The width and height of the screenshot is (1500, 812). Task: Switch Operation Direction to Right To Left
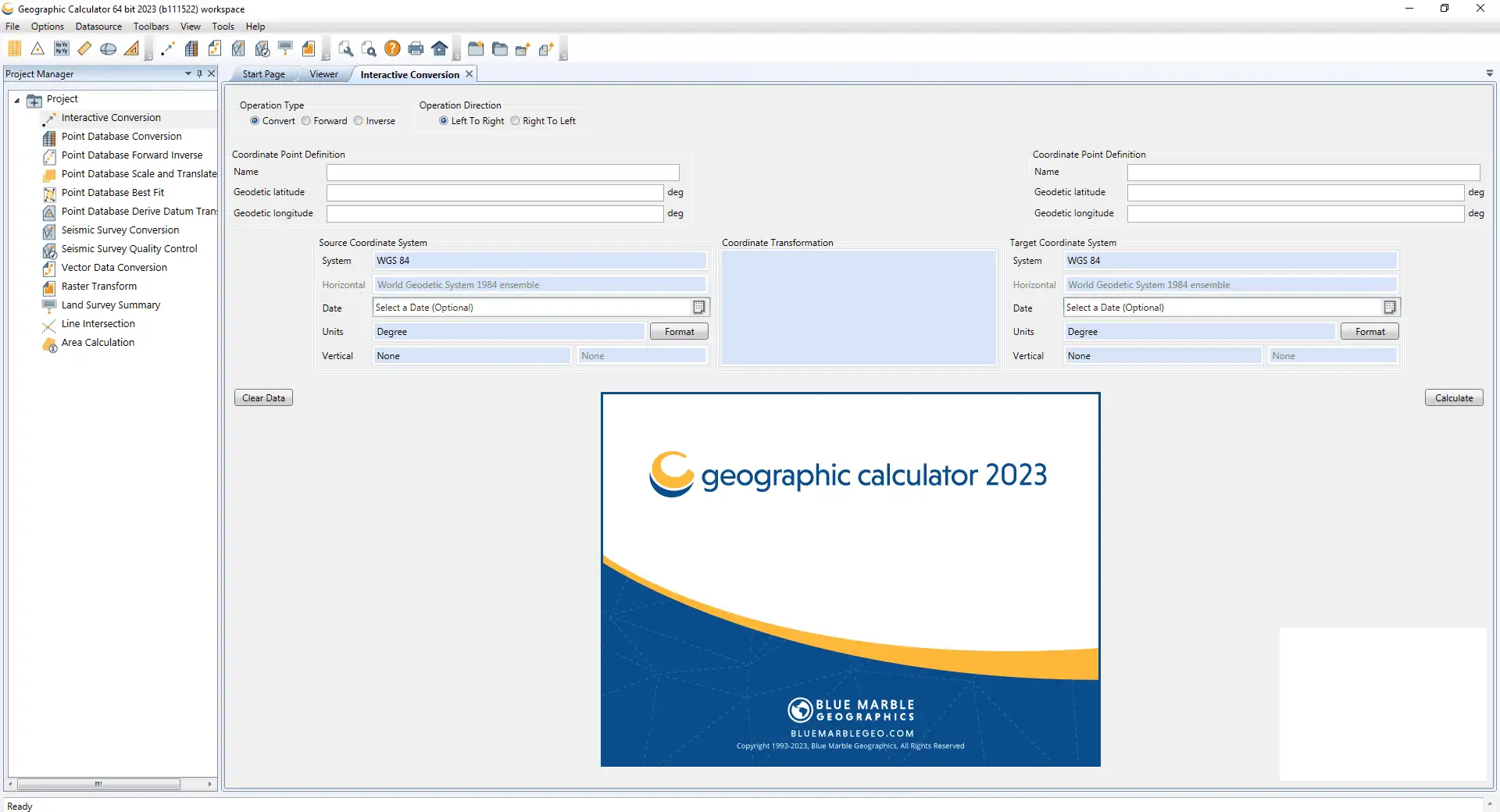516,121
